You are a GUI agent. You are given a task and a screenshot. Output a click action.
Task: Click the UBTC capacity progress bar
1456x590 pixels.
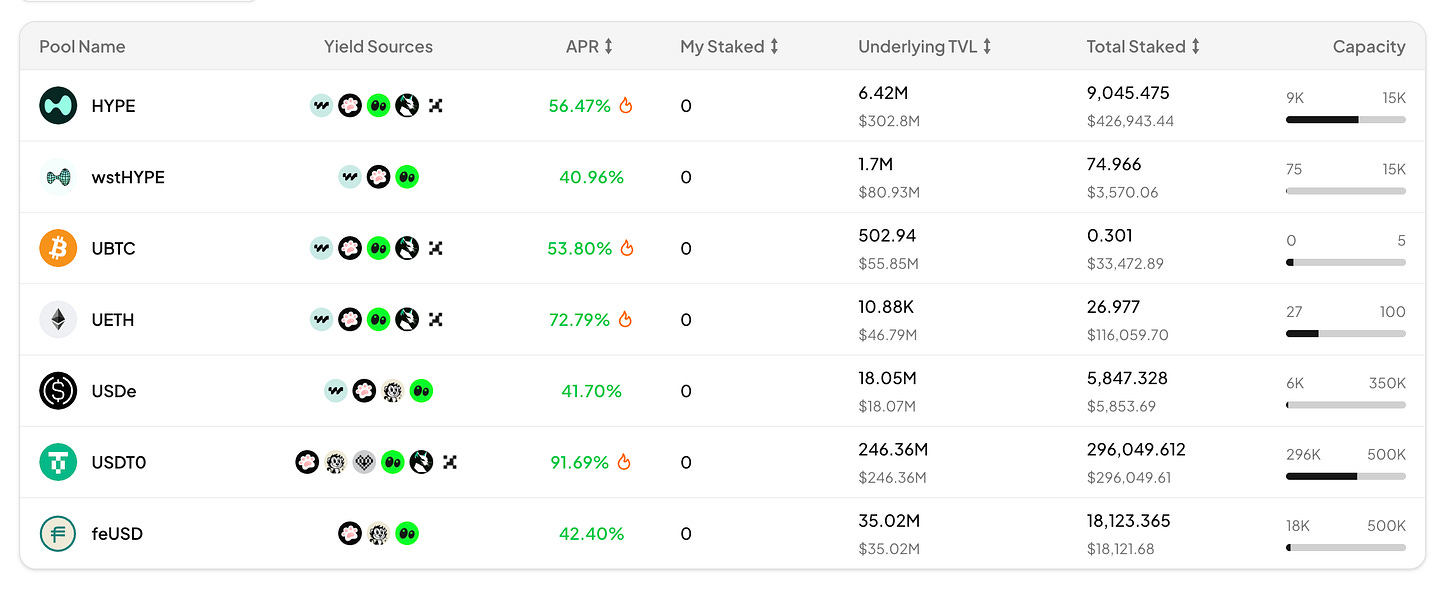tap(1346, 262)
